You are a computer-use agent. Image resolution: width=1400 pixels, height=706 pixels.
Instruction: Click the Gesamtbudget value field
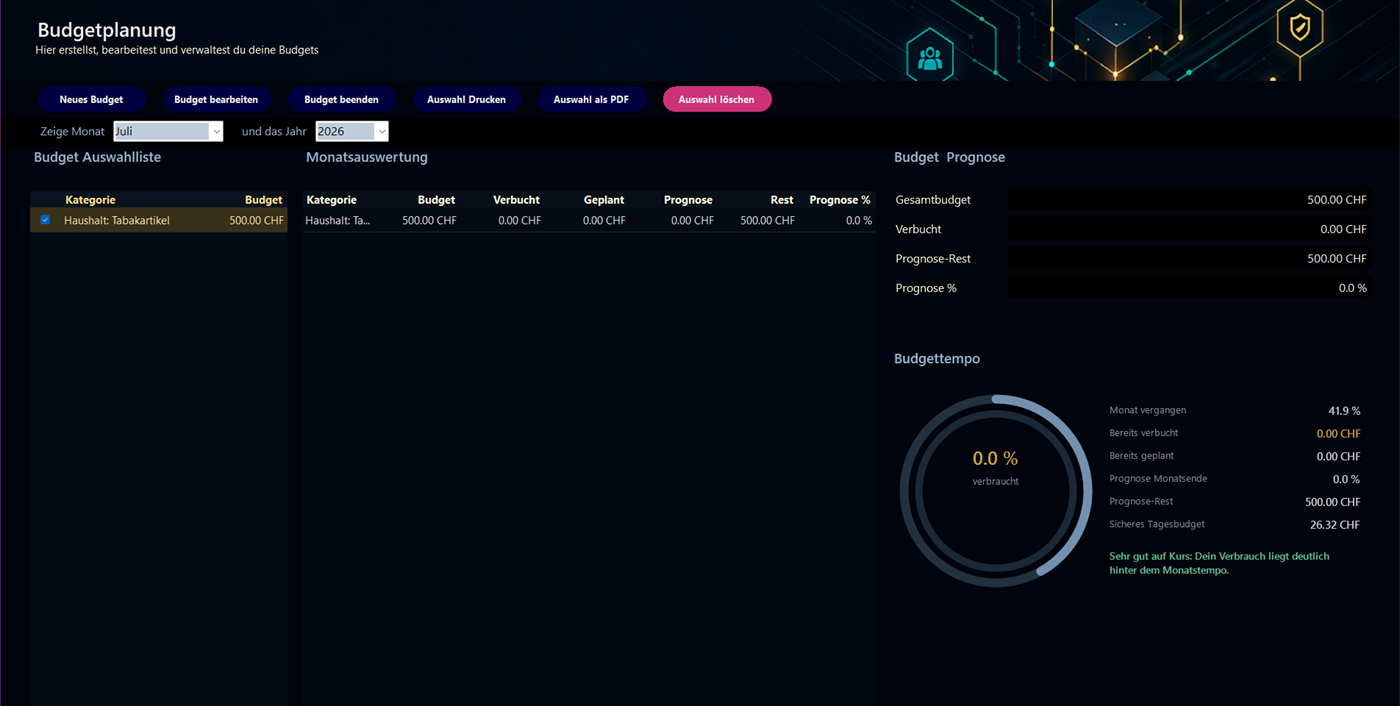click(x=1189, y=200)
